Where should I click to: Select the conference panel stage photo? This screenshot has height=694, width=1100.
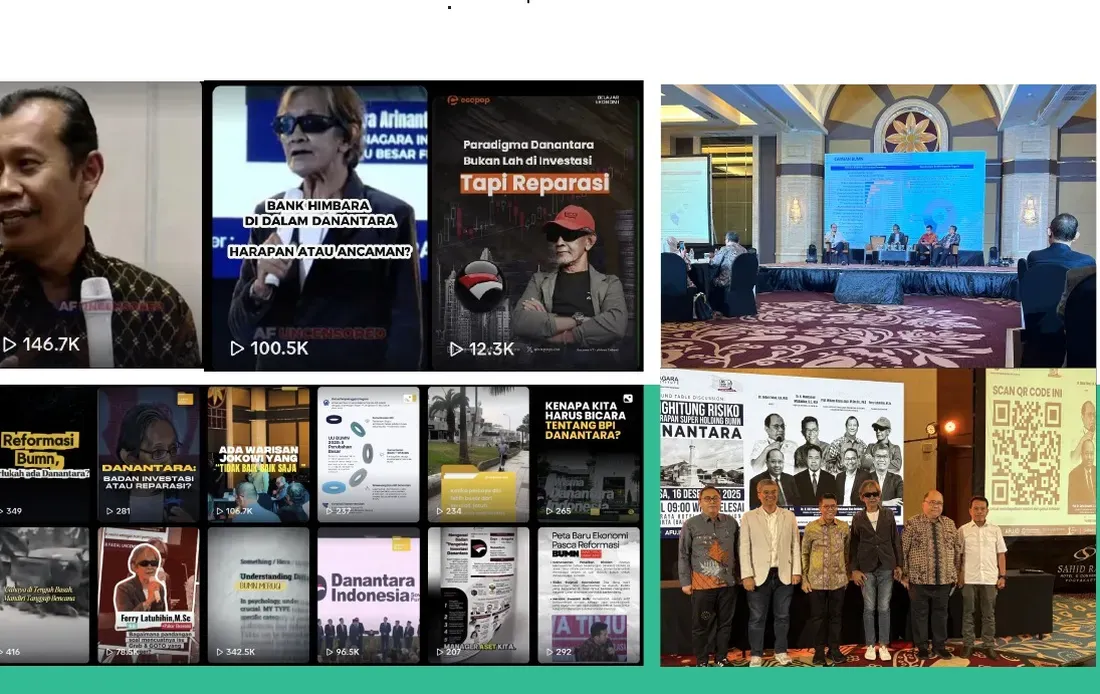tap(878, 225)
